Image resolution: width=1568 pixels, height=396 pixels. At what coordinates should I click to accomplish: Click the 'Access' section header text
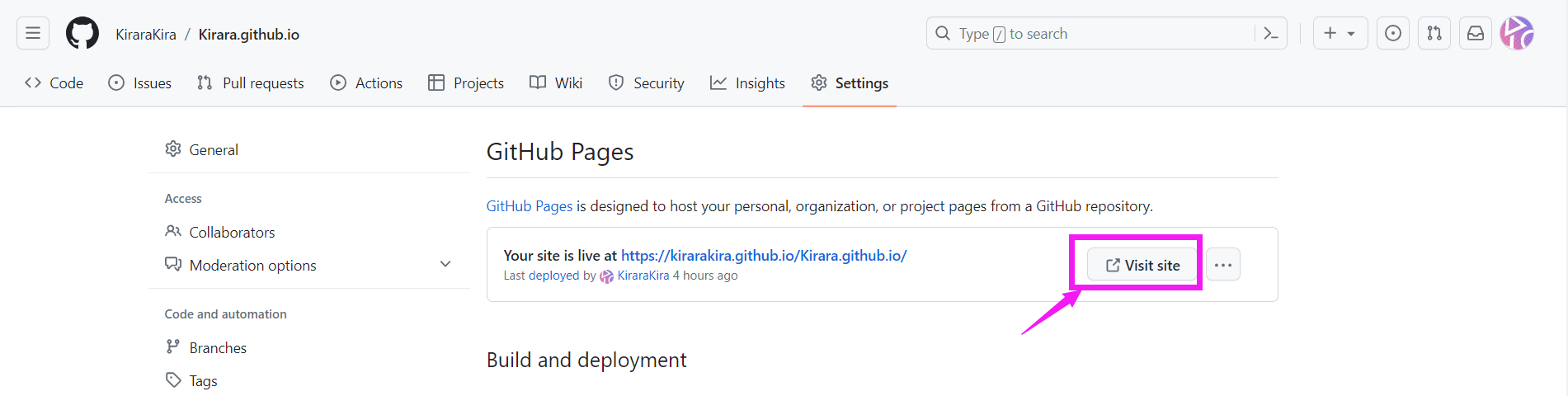tap(183, 199)
